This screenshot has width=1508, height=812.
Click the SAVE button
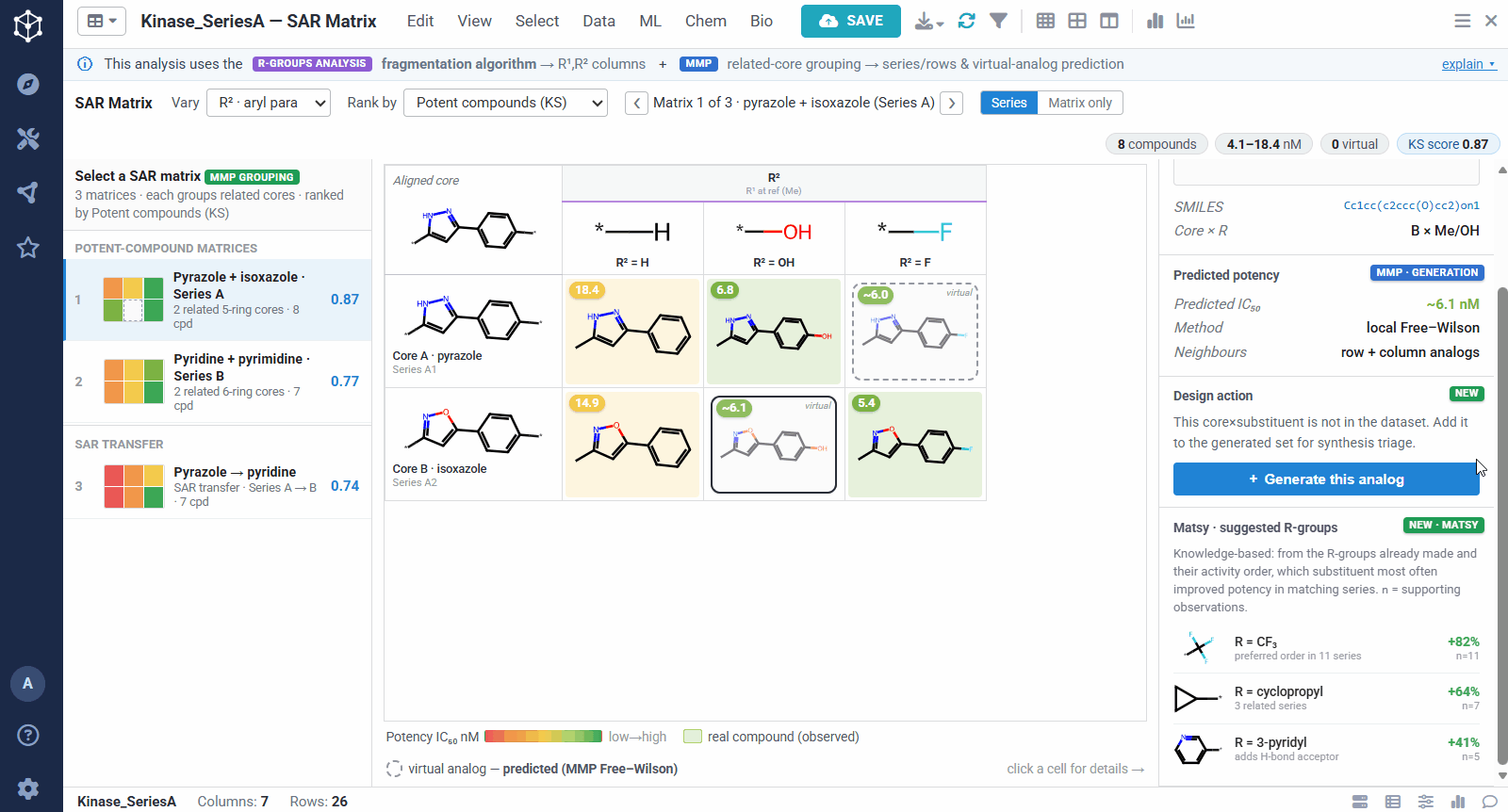point(851,21)
